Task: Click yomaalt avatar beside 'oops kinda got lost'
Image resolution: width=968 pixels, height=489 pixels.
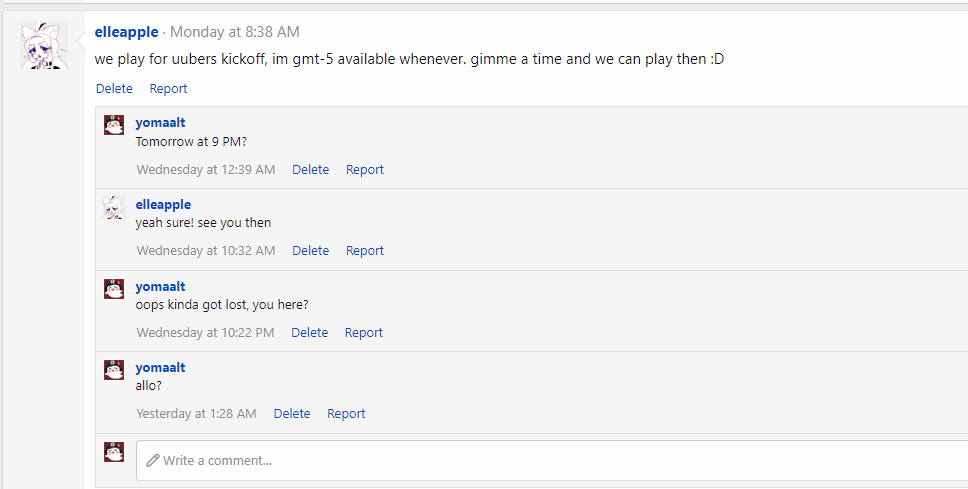Action: (x=114, y=289)
